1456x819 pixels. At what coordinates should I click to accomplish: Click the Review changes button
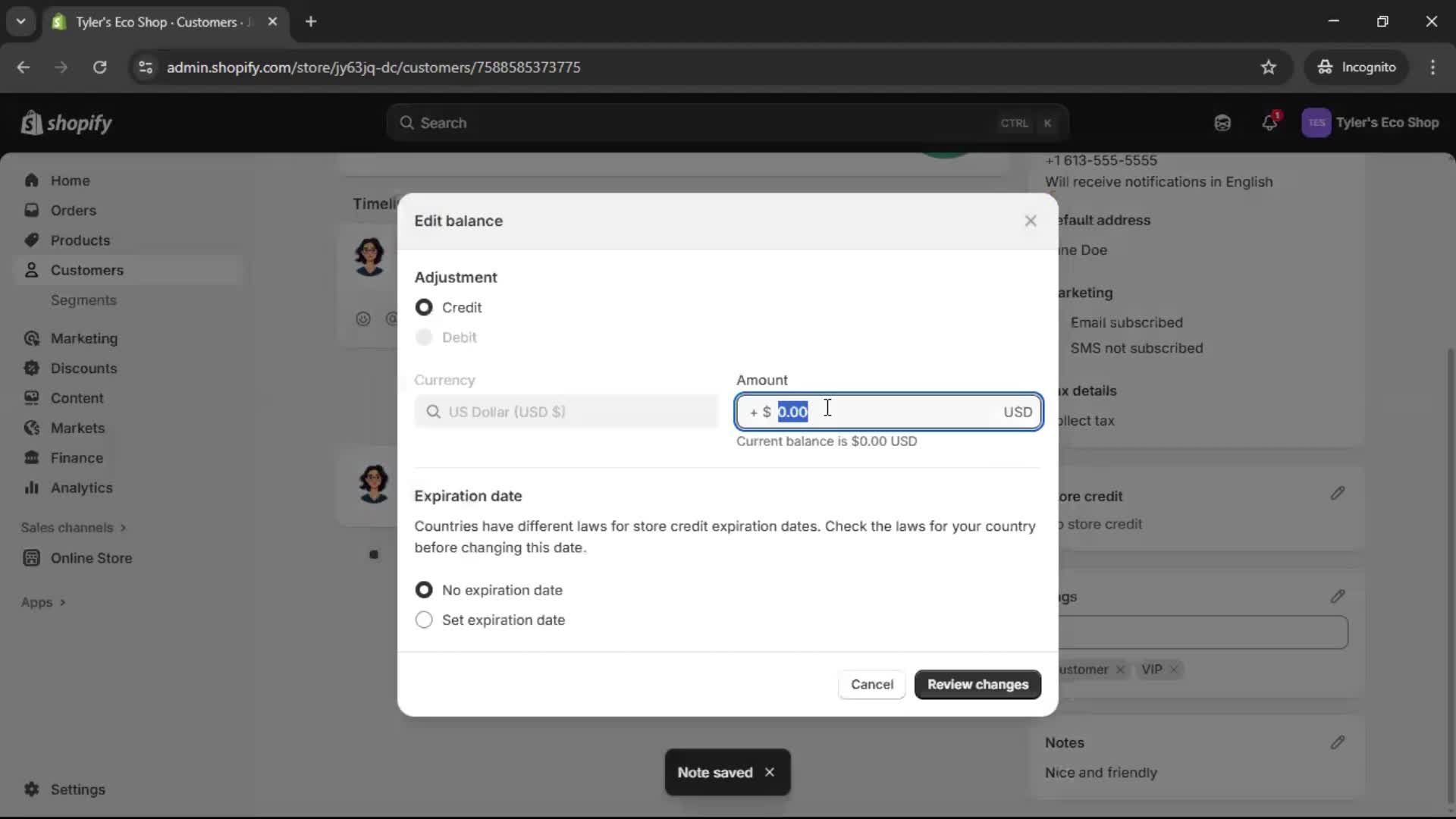(977, 684)
